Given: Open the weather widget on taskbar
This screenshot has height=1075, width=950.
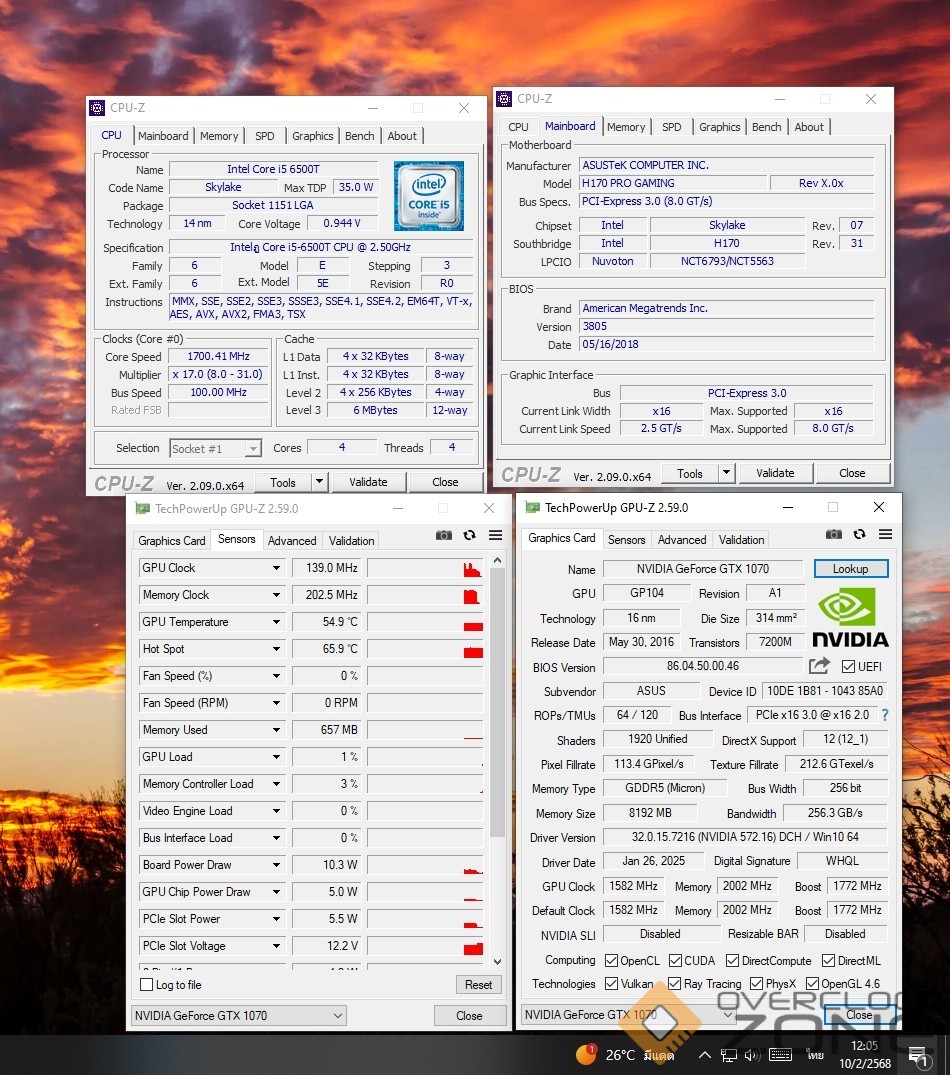Looking at the screenshot, I should pos(625,1054).
